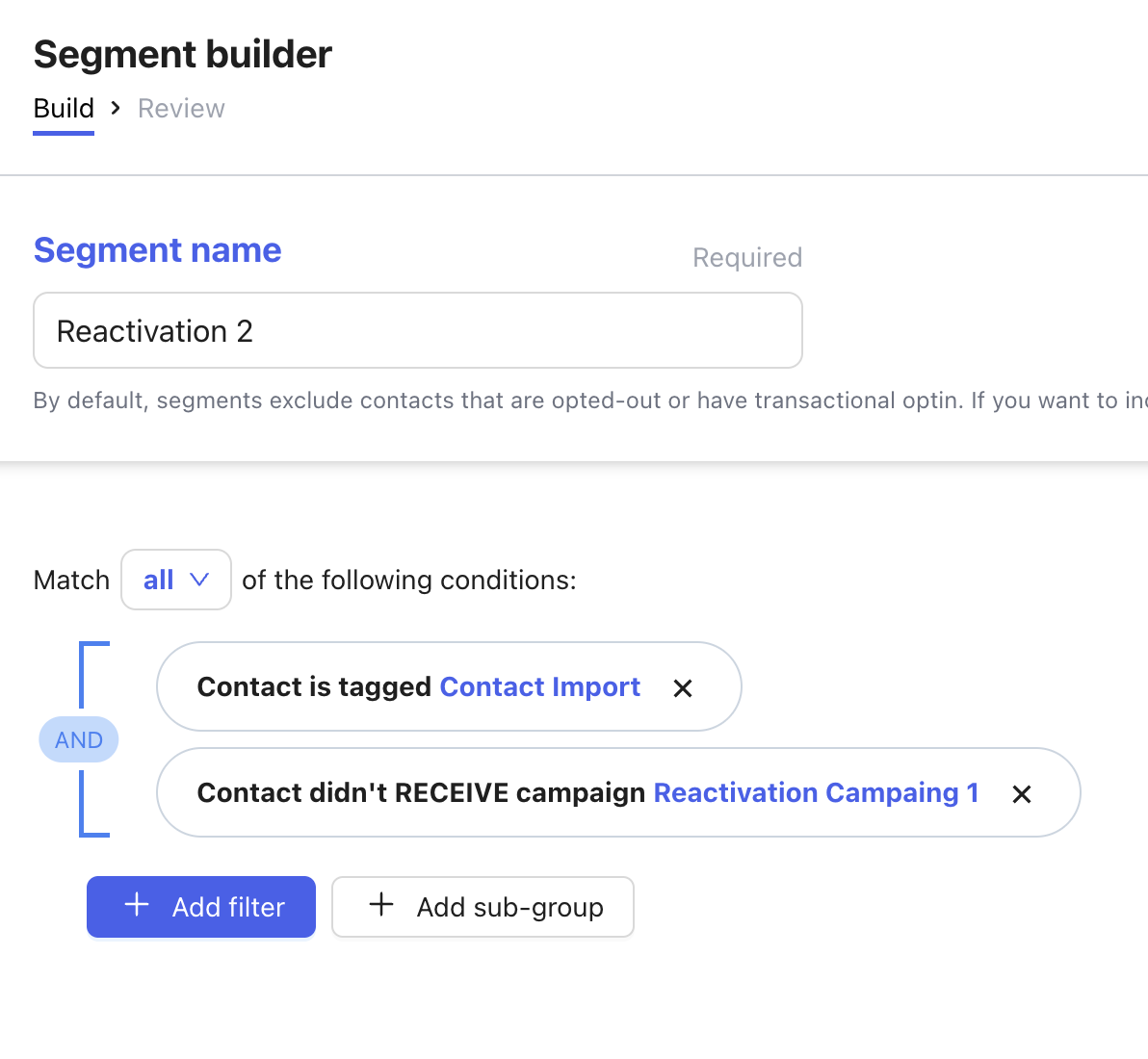Click the breadcrumb arrow between Build and Review
The height and width of the screenshot is (1059, 1148).
tap(116, 108)
